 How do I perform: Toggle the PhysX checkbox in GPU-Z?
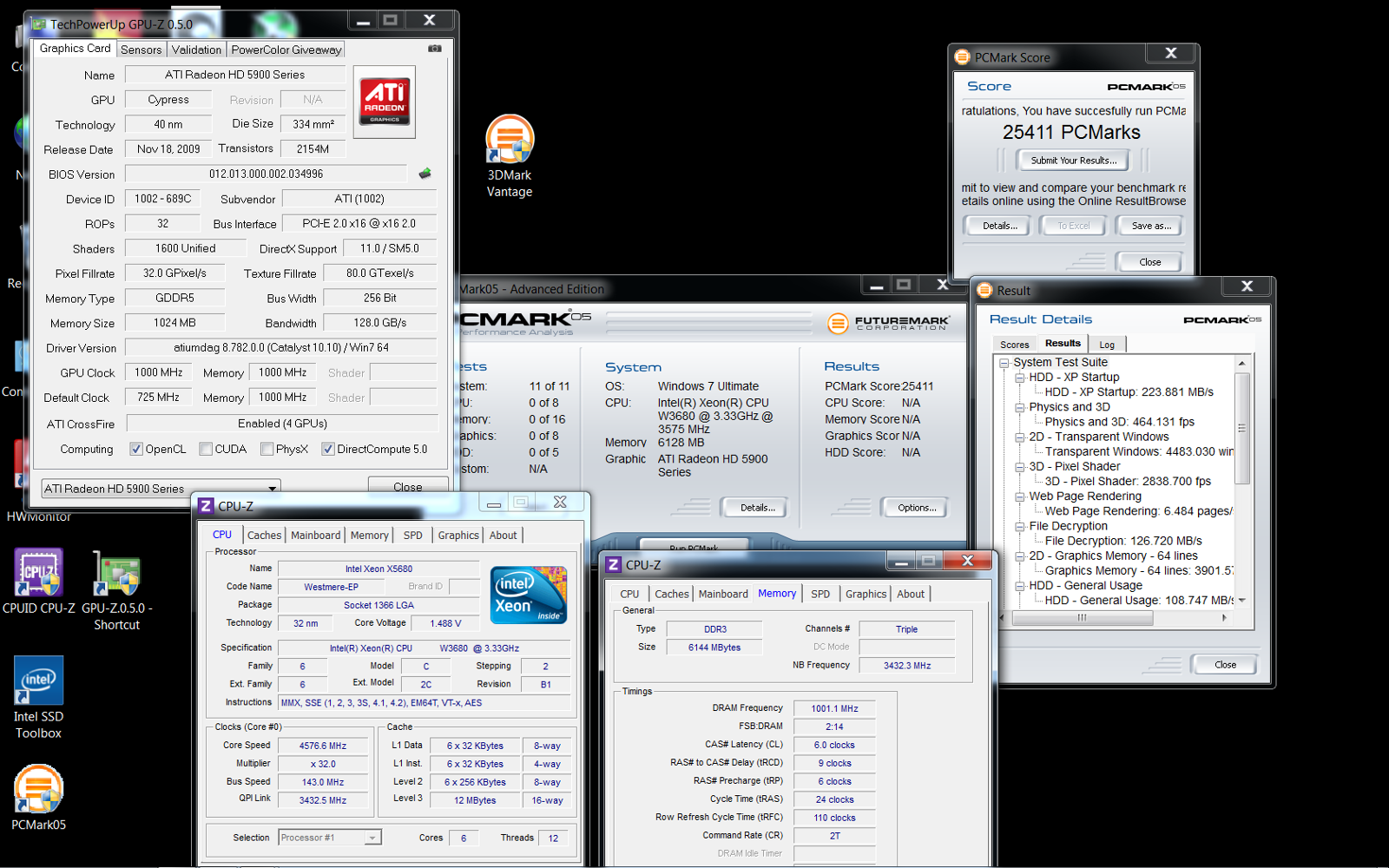pos(267,449)
